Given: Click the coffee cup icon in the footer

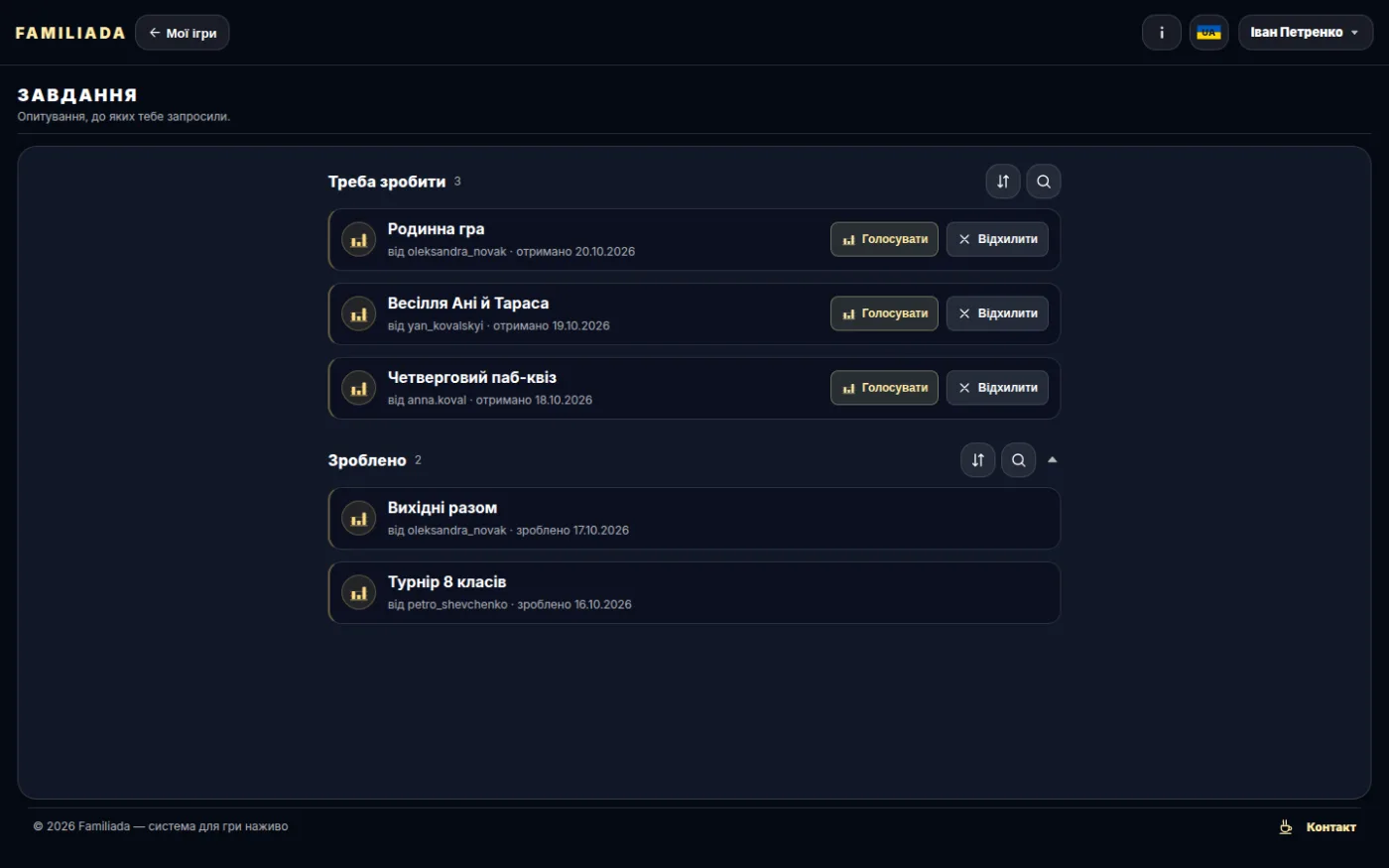Looking at the screenshot, I should coord(1286,827).
